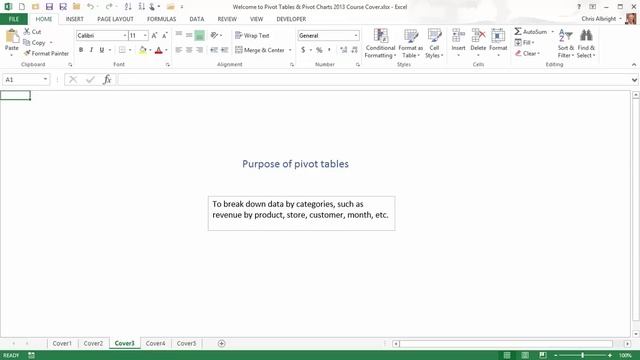Switch to the FORMULAS tab

point(162,19)
